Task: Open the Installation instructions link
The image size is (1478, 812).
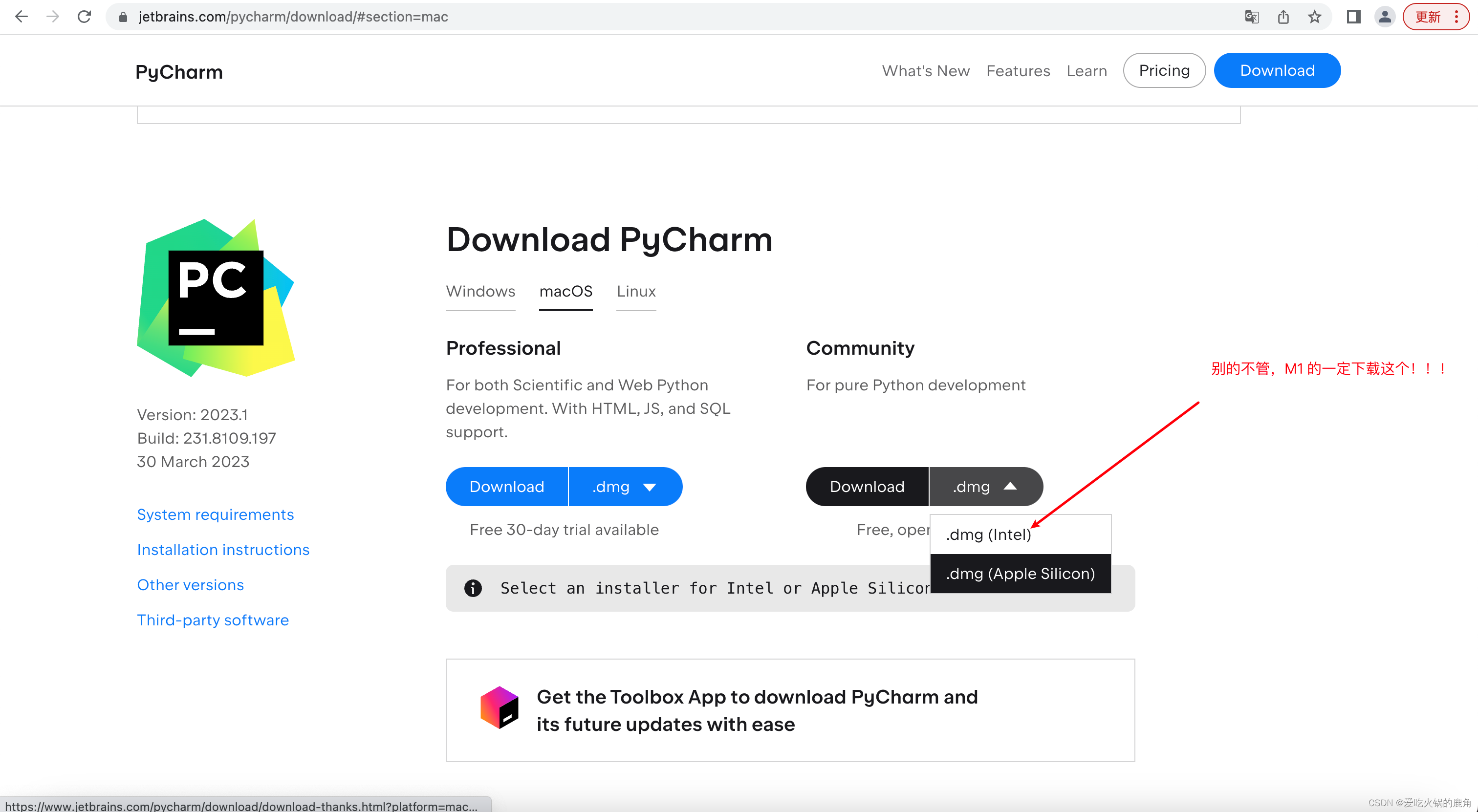Action: [x=222, y=549]
